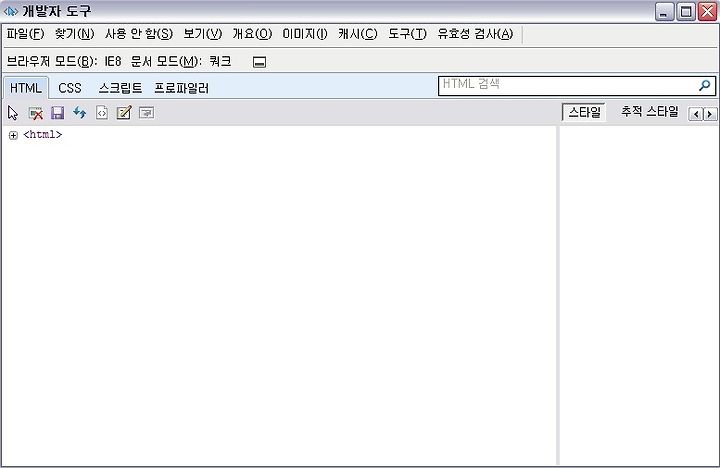The width and height of the screenshot is (720, 468).
Task: Toggle edit mode pencil icon
Action: tap(124, 113)
